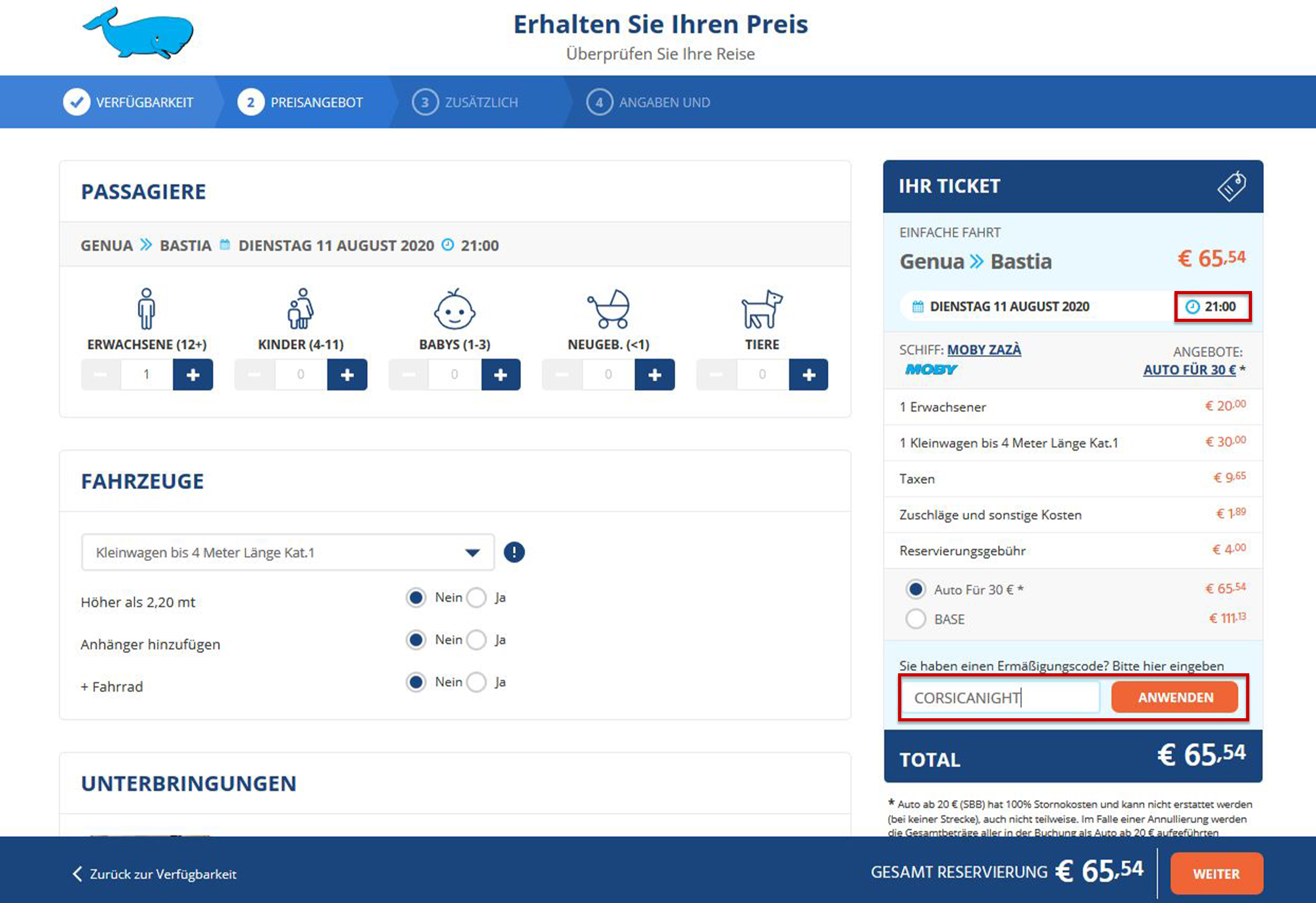Screen dimensions: 1316x903
Task: Click the vehicle info exclamation icon
Action: coord(514,552)
